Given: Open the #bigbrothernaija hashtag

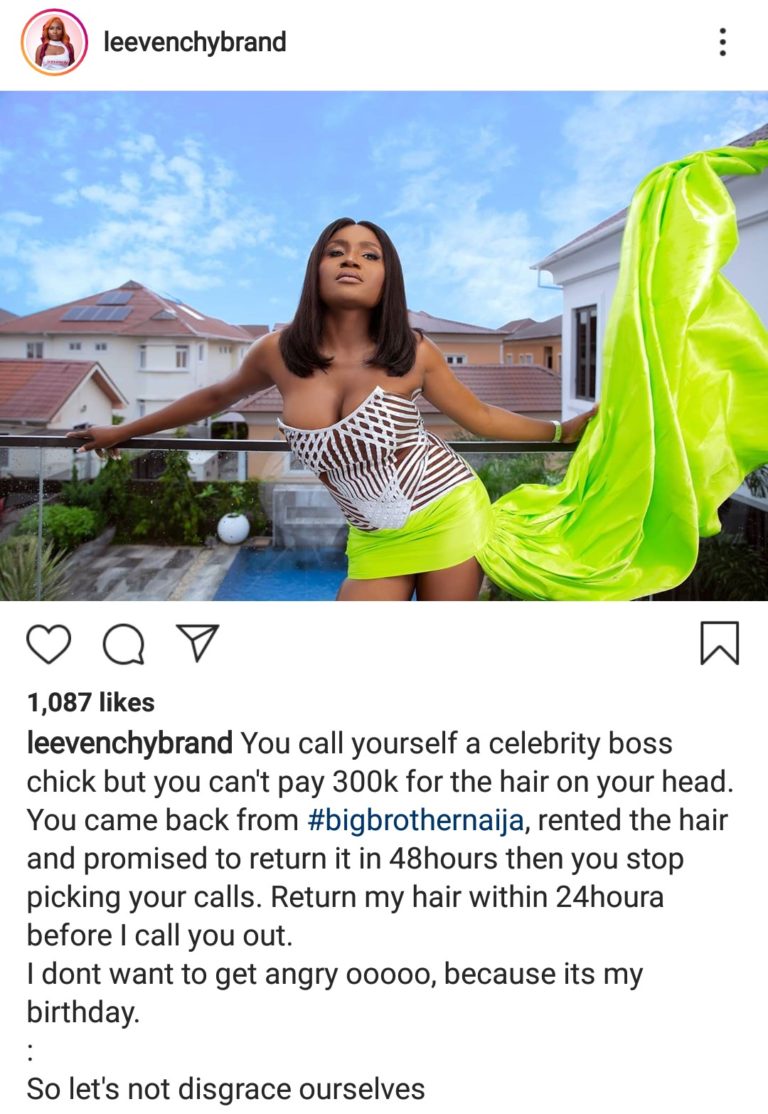Looking at the screenshot, I should 416,820.
